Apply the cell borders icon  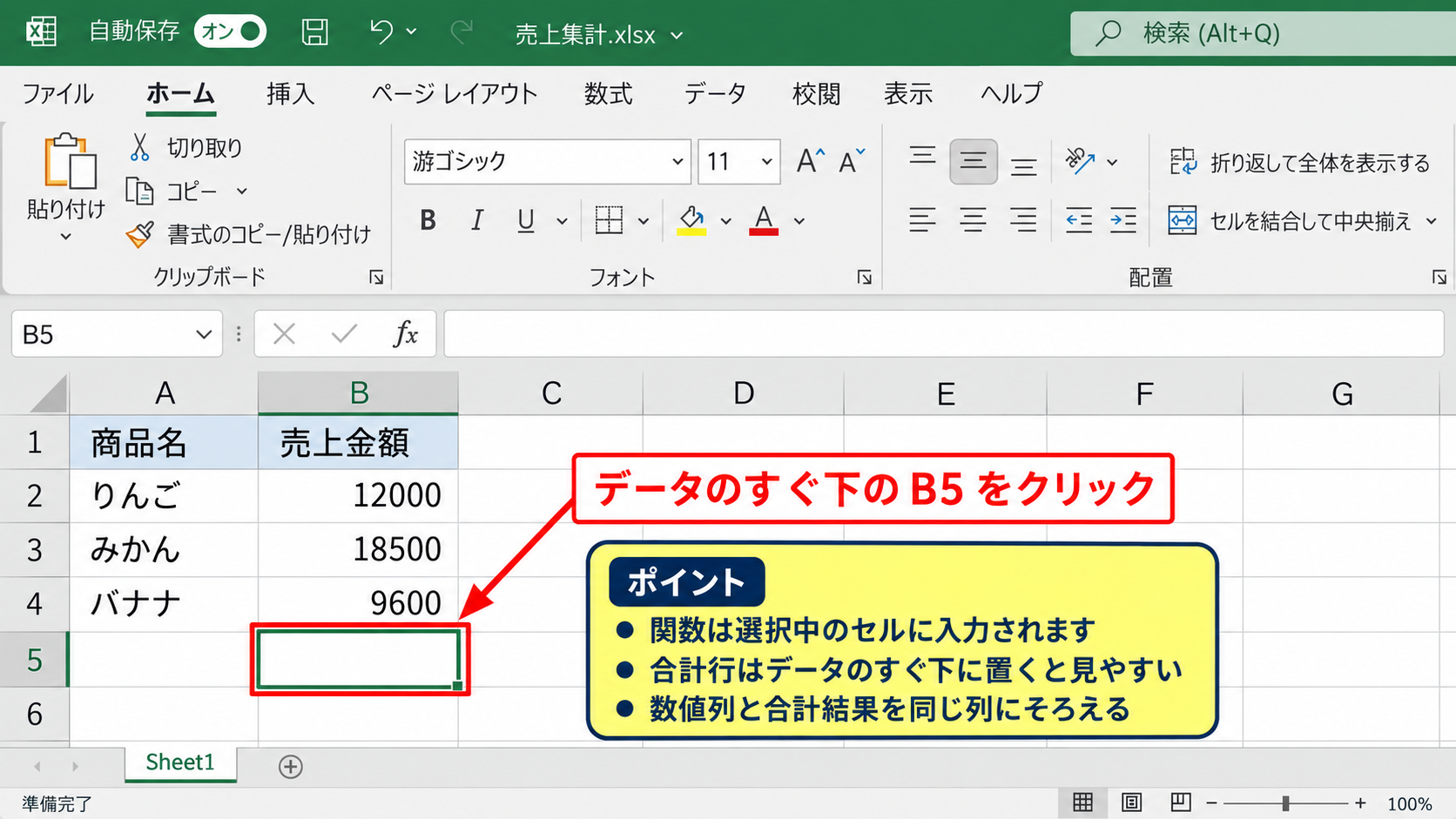tap(609, 220)
